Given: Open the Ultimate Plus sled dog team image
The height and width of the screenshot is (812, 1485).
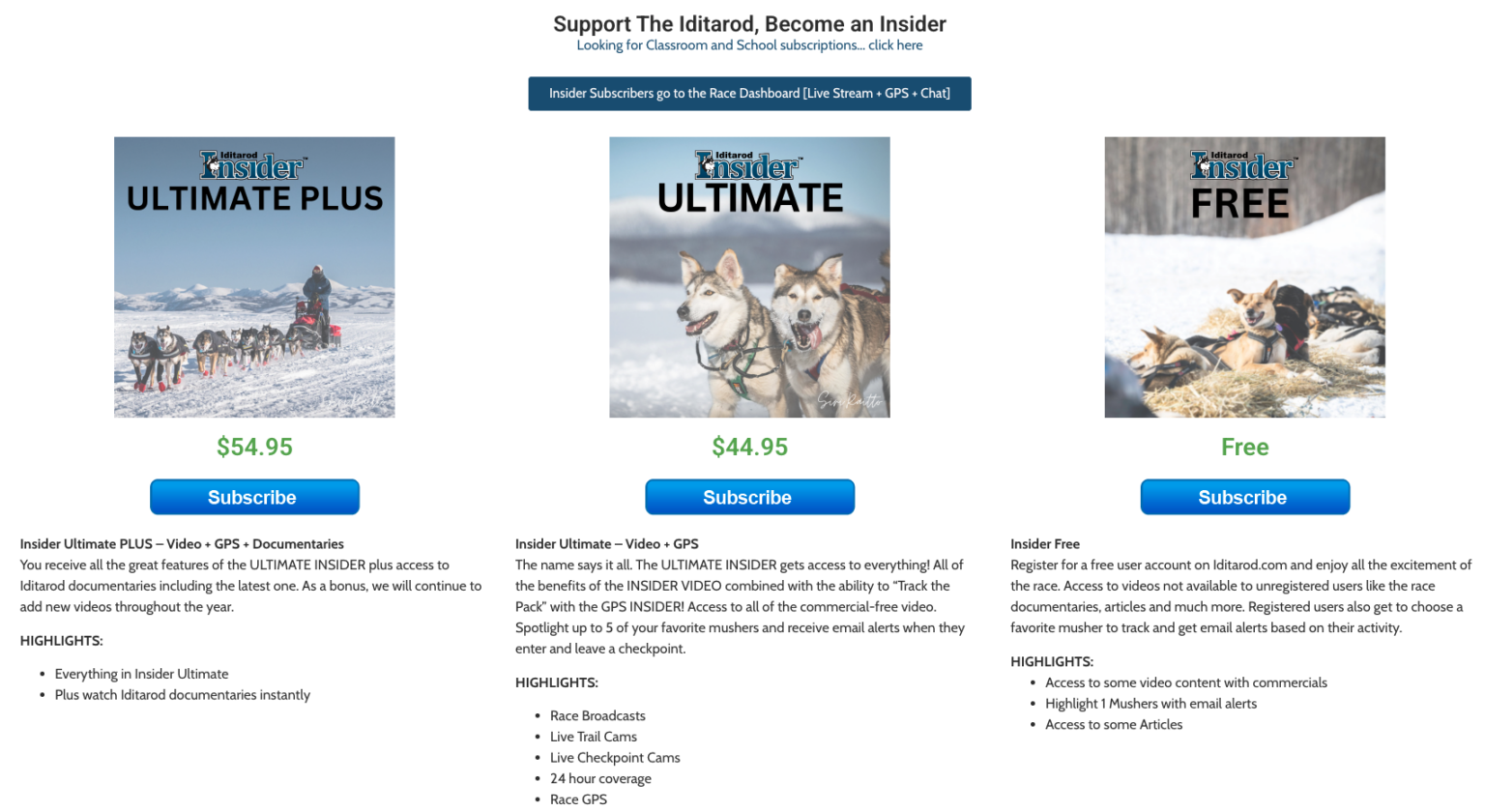Looking at the screenshot, I should tap(254, 277).
